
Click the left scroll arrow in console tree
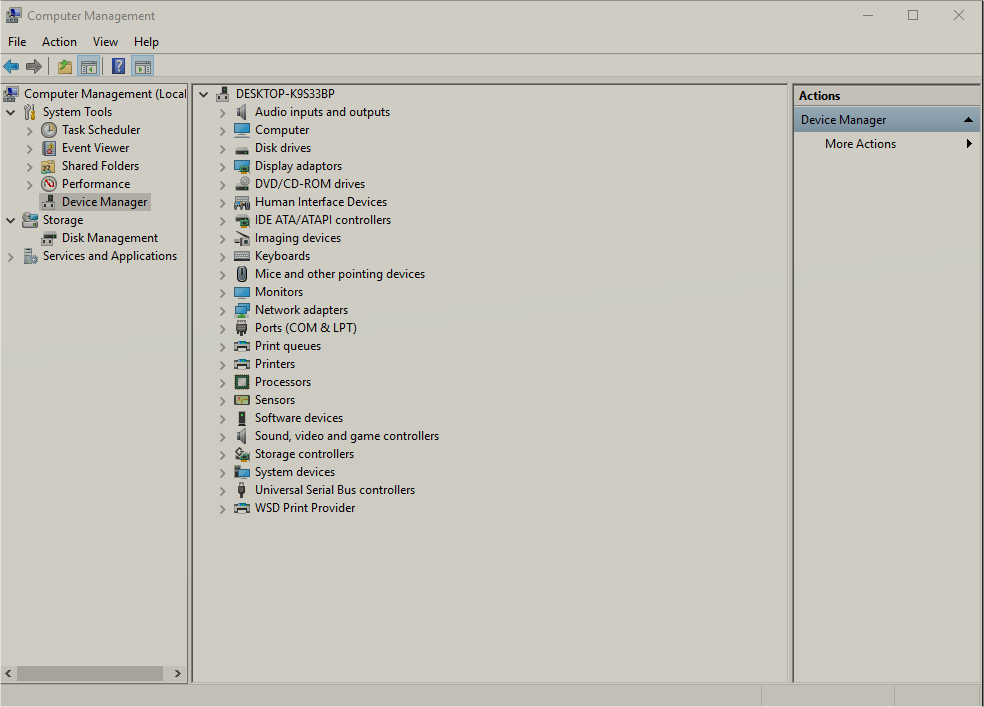(8, 673)
